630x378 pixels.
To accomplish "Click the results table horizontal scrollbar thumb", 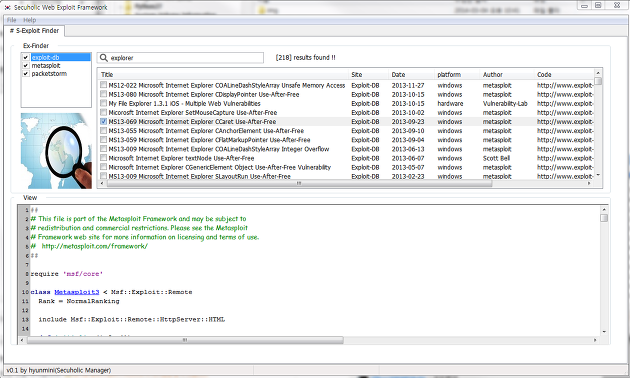I will [x=299, y=183].
